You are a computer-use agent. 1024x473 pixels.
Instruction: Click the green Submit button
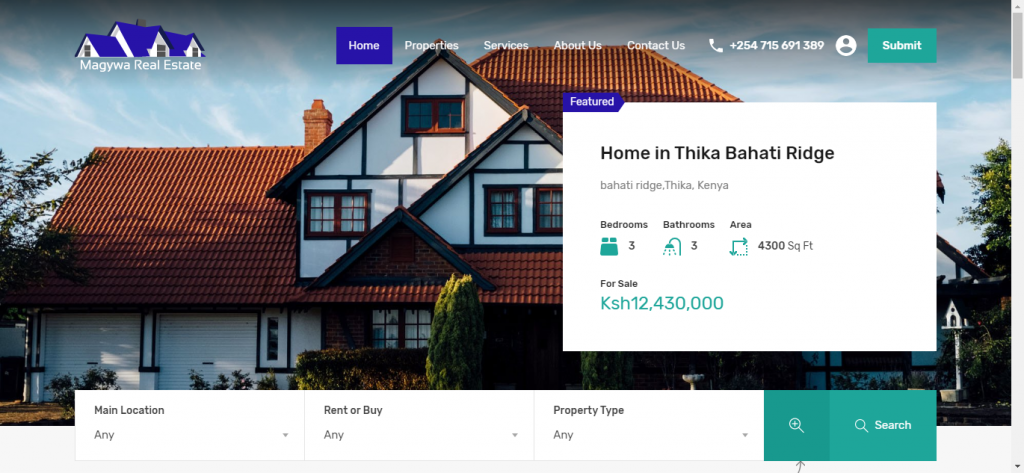[x=902, y=46]
